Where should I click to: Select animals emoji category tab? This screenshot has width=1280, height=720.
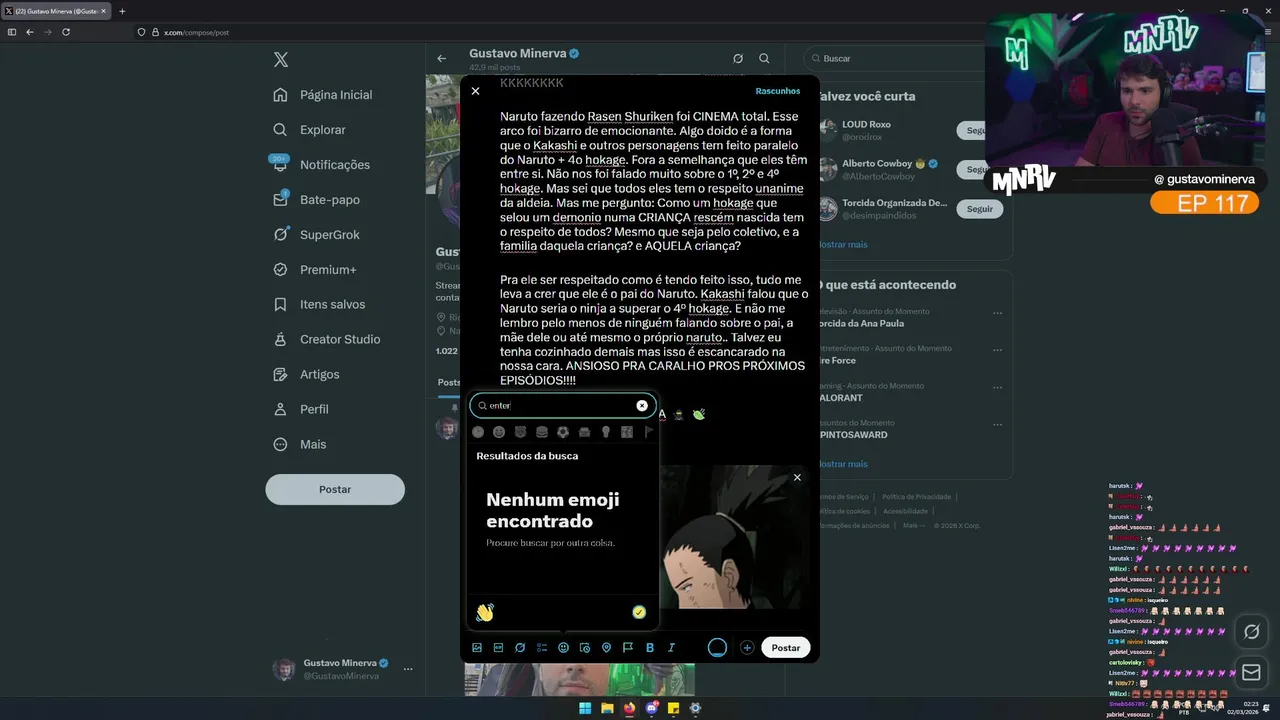[520, 432]
